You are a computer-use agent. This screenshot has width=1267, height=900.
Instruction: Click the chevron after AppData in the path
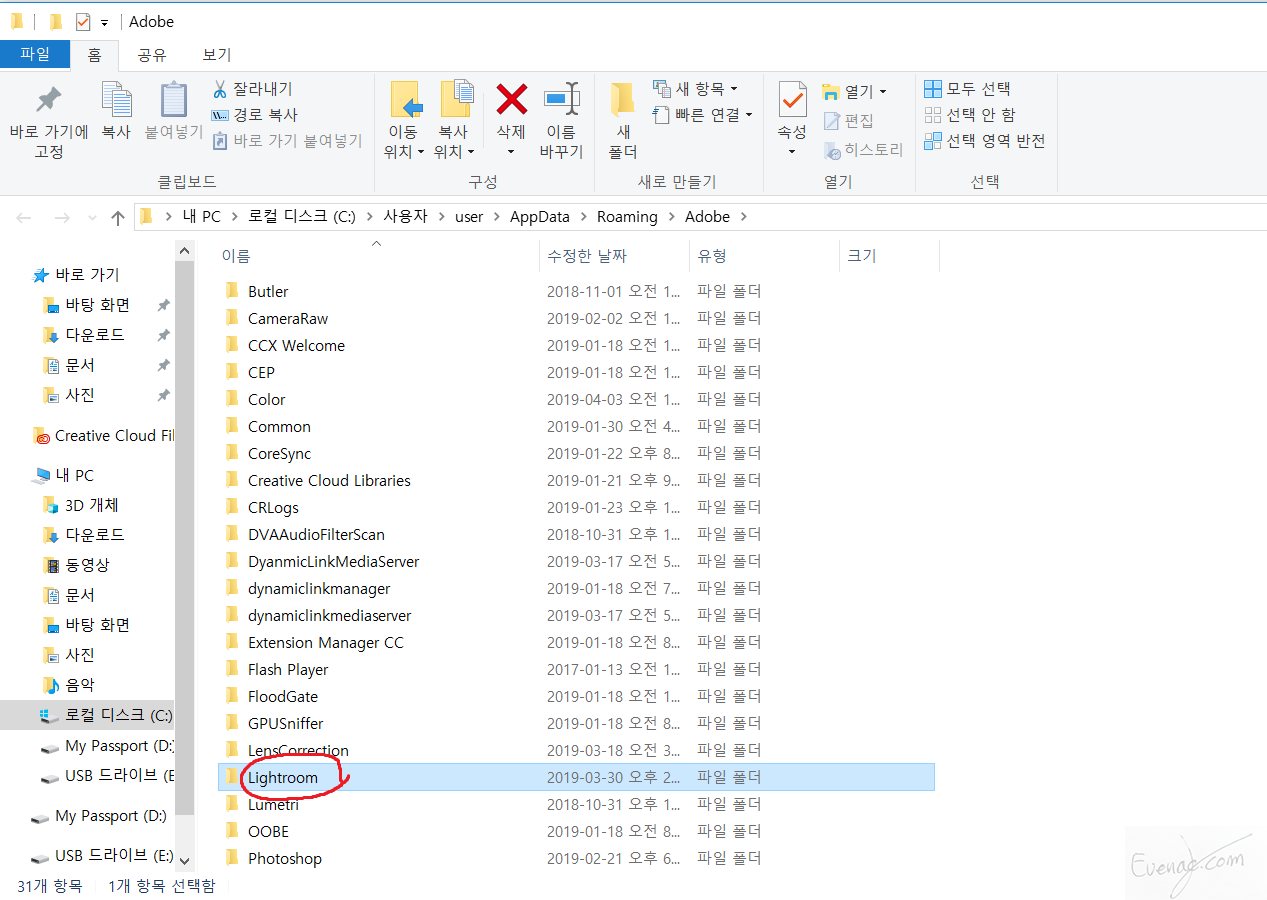point(584,217)
